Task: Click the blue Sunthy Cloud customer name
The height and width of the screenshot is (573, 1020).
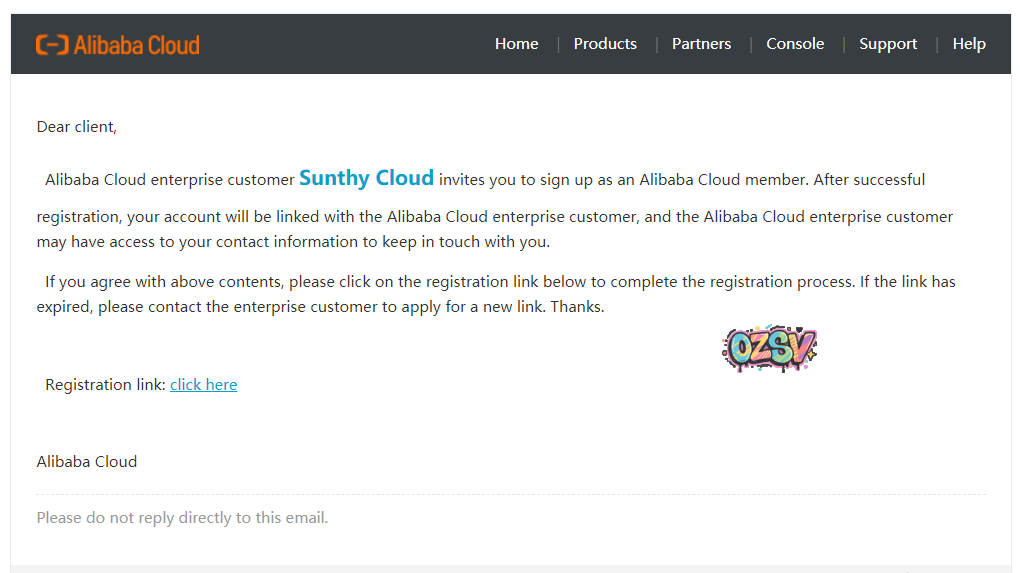Action: [366, 179]
